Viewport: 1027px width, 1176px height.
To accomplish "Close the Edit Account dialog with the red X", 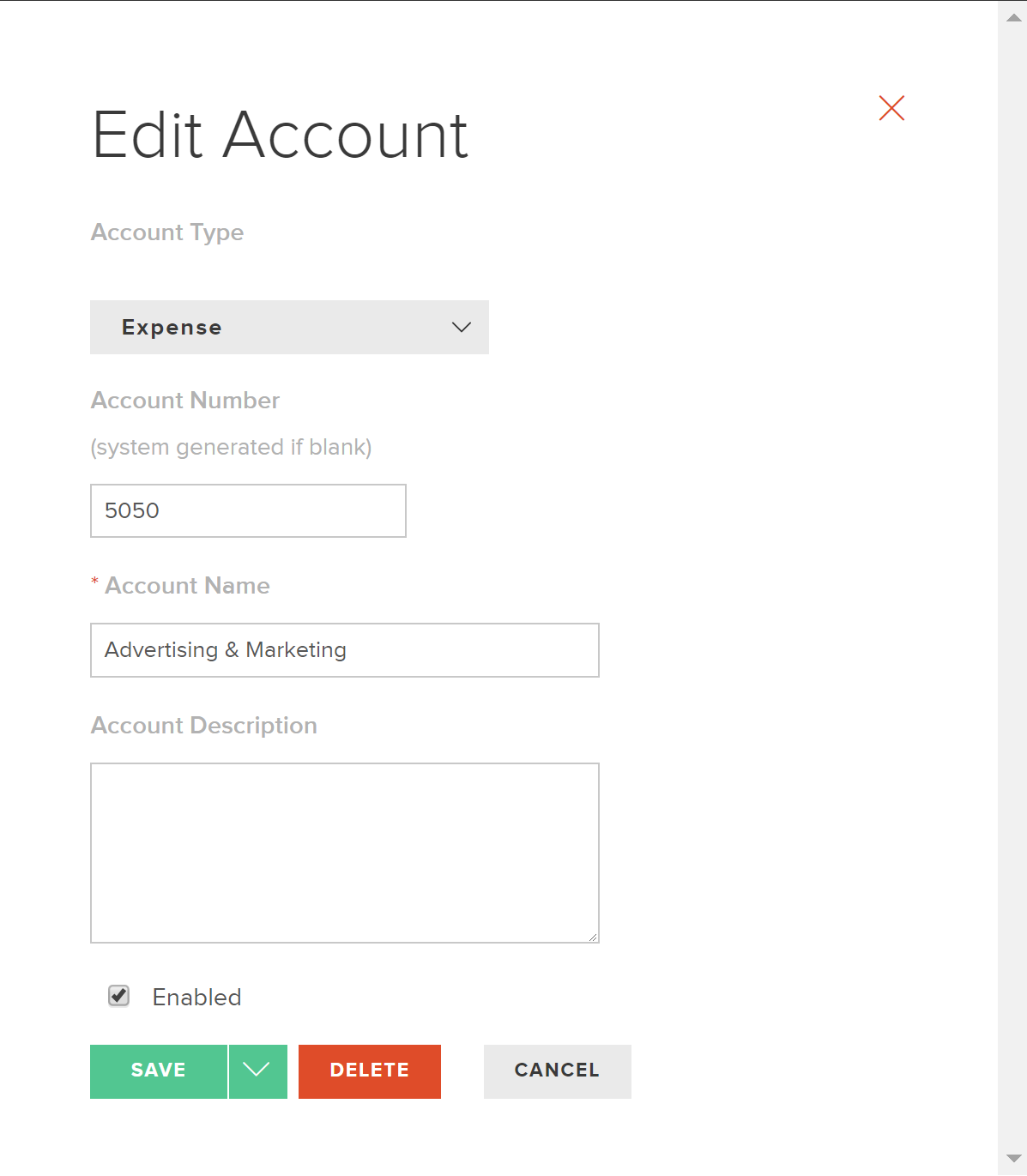I will coord(891,108).
